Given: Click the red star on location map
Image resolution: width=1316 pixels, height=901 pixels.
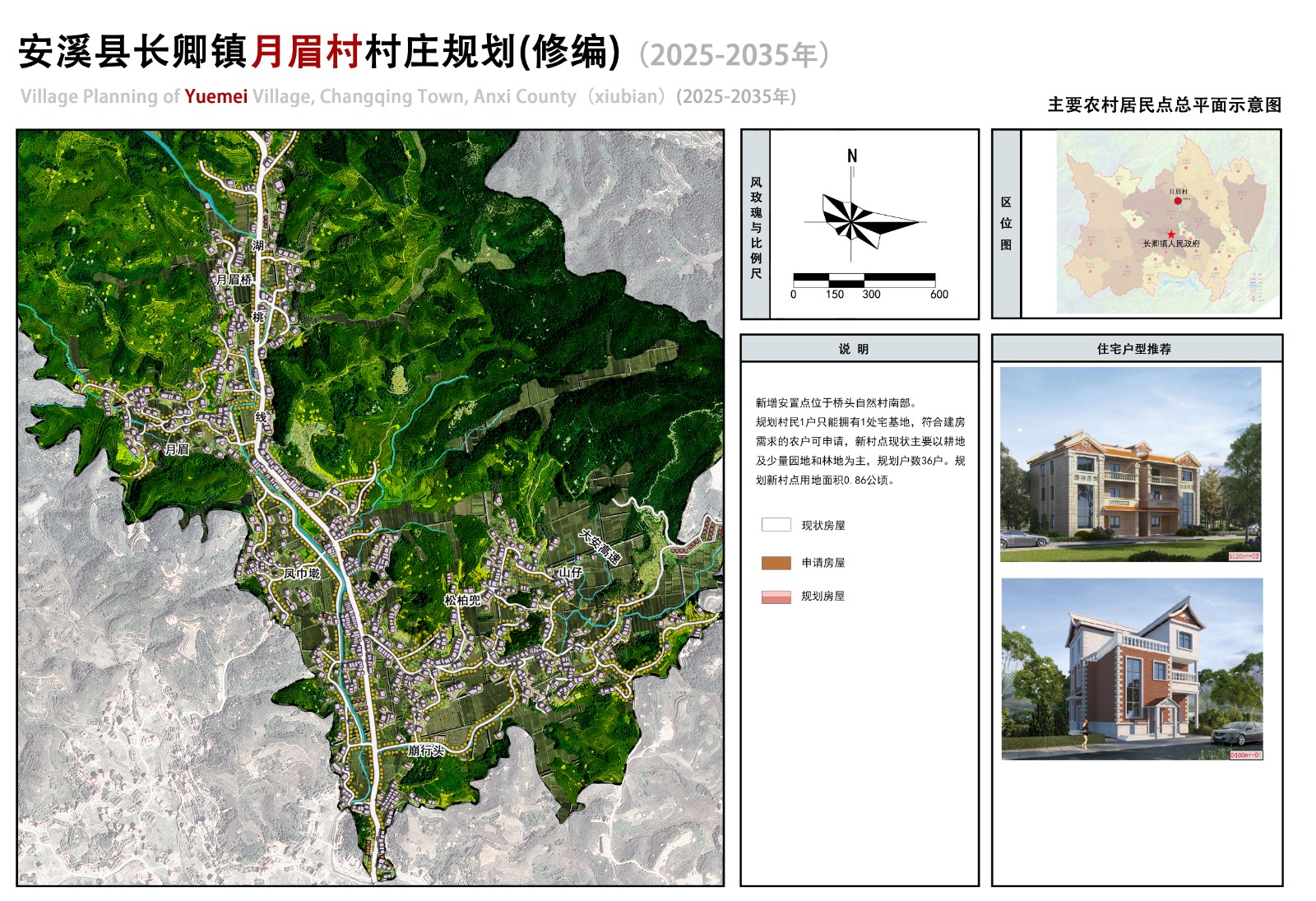Looking at the screenshot, I should point(1171,235).
